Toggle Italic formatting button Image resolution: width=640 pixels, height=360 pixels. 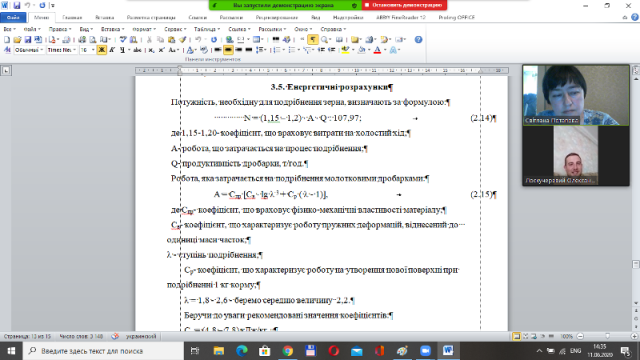tap(112, 50)
